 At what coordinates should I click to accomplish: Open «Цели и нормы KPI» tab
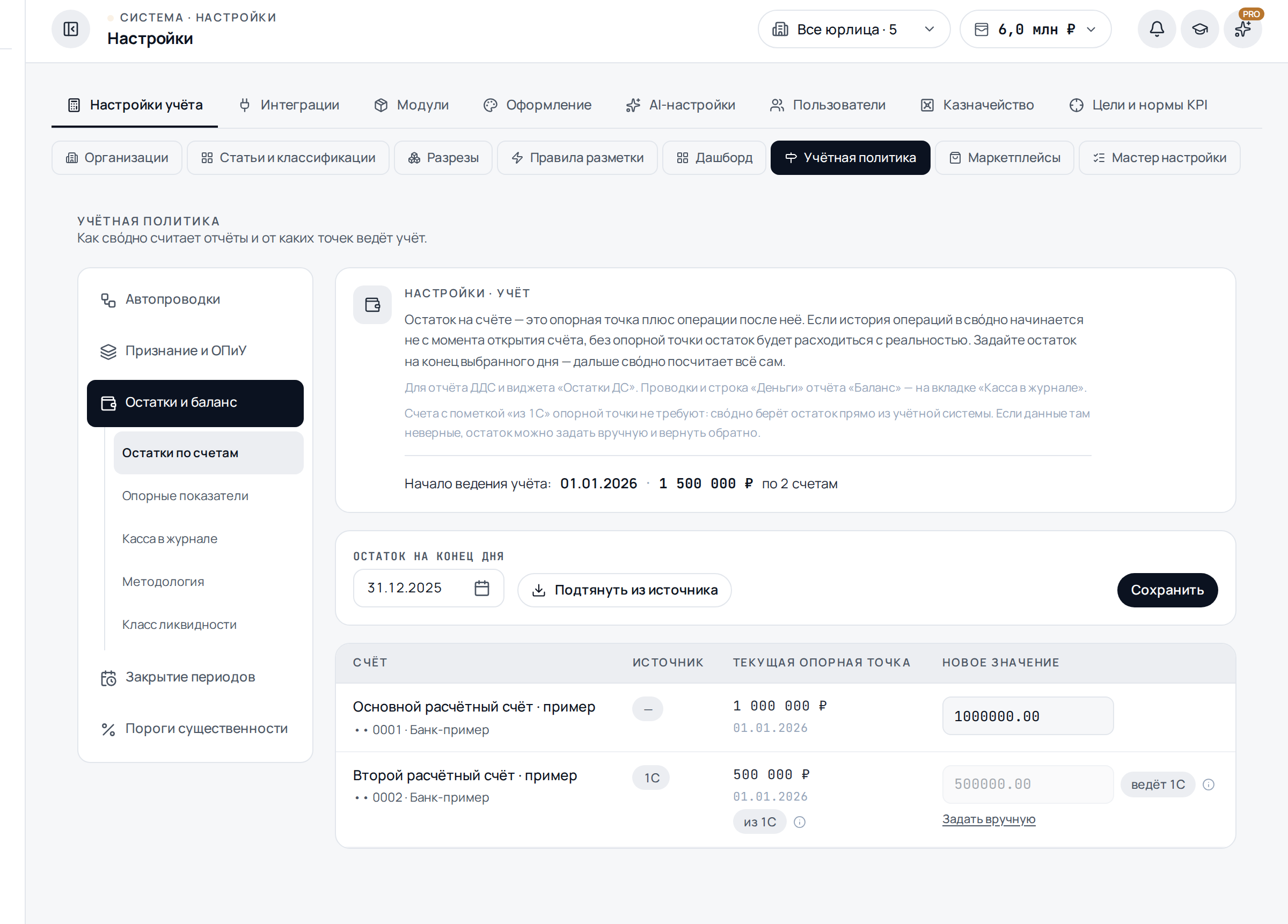coord(1139,105)
